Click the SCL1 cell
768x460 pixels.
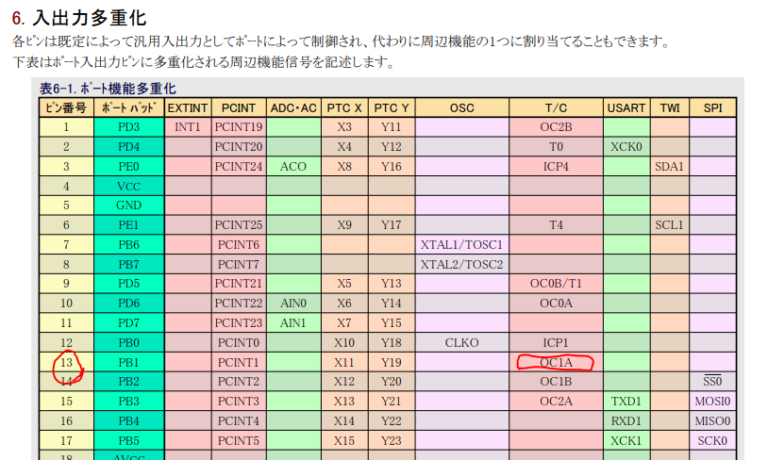(669, 225)
